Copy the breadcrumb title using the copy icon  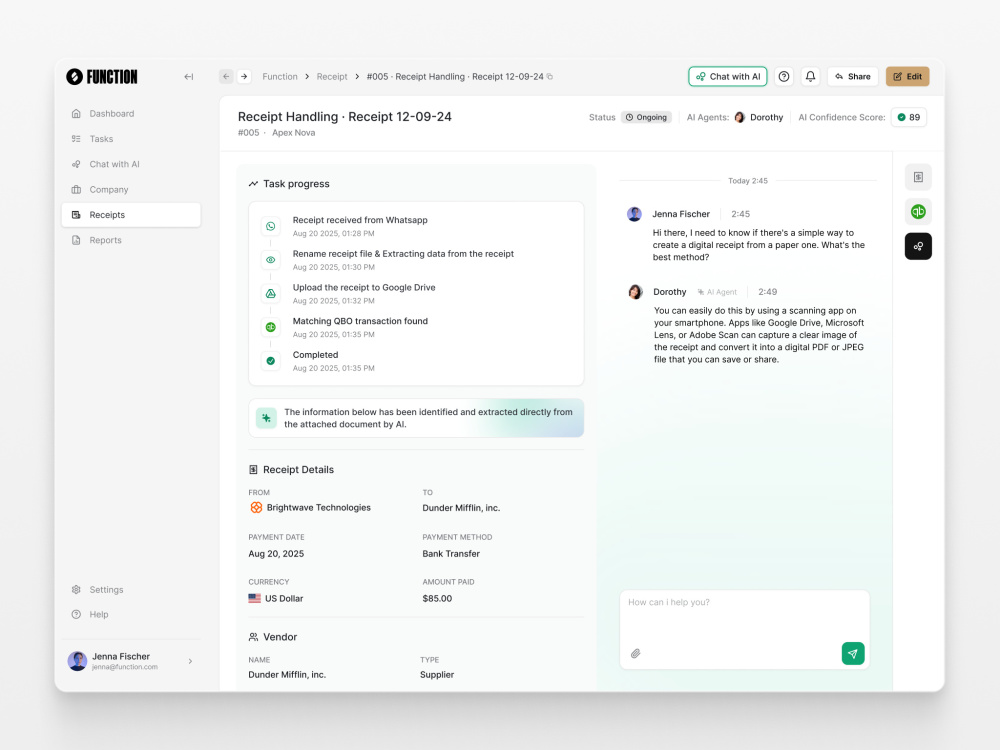tap(550, 77)
